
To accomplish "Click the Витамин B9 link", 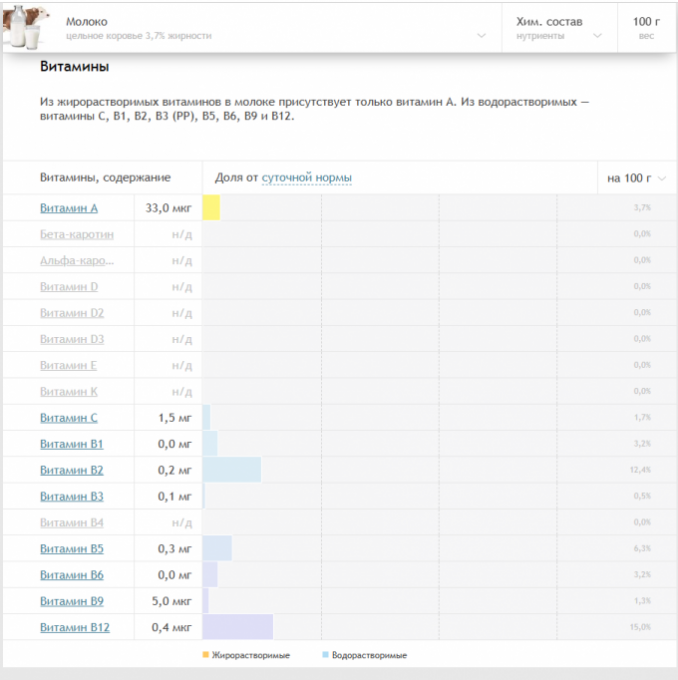I will [71, 601].
